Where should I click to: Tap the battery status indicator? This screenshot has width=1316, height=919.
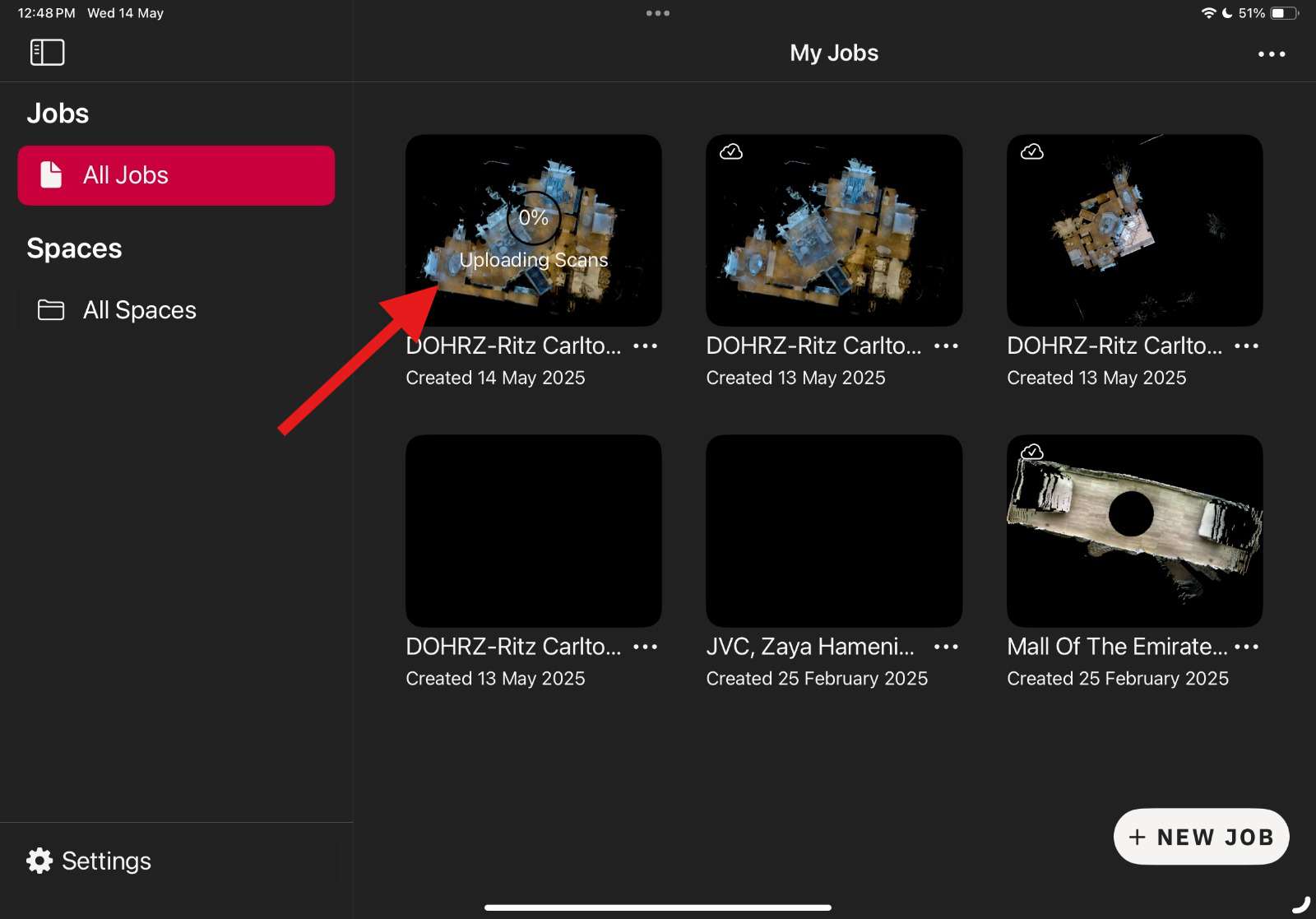[x=1283, y=13]
